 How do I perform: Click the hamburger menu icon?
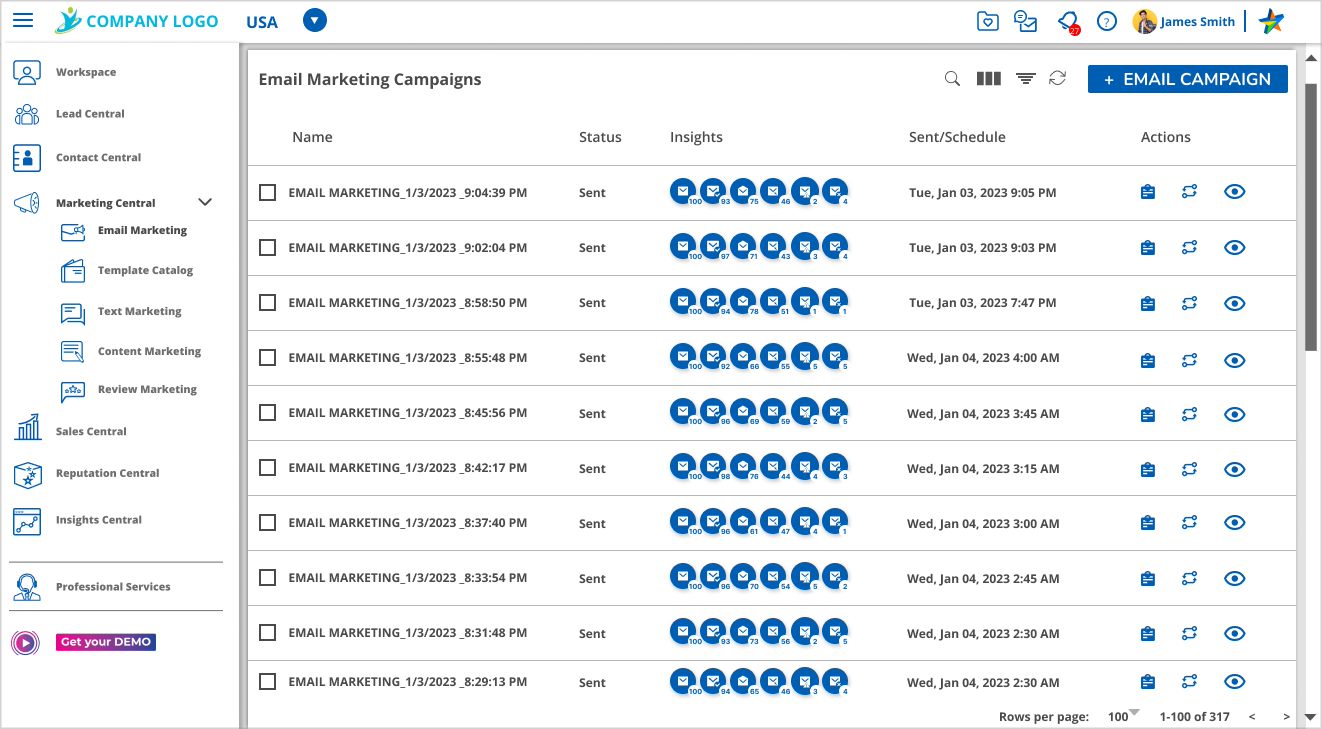pos(23,21)
